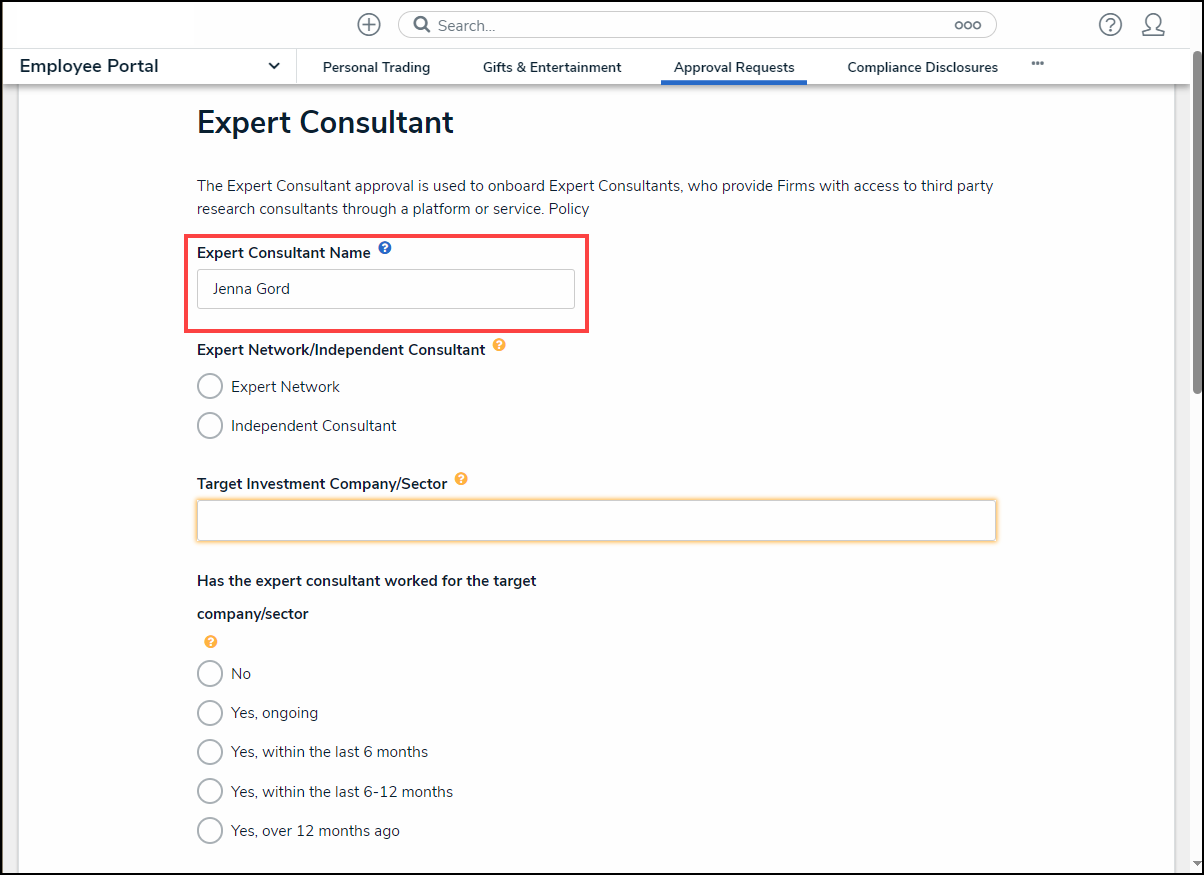
Task: Open the user profile icon
Action: tap(1153, 24)
